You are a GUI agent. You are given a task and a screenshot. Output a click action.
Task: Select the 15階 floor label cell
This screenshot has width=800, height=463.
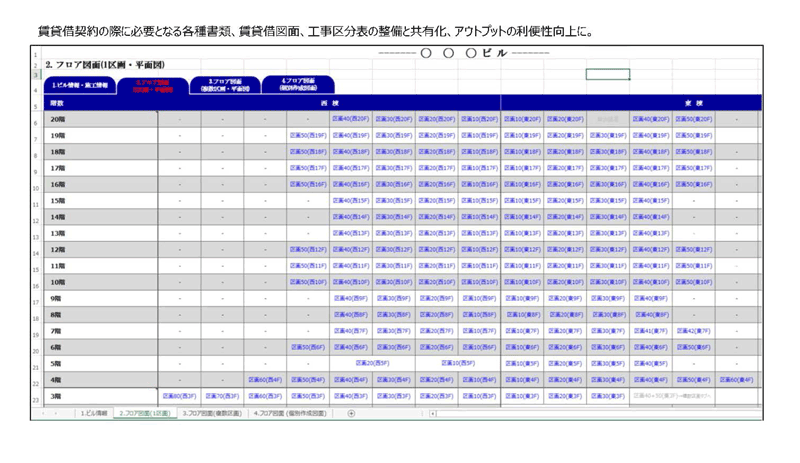pos(101,201)
